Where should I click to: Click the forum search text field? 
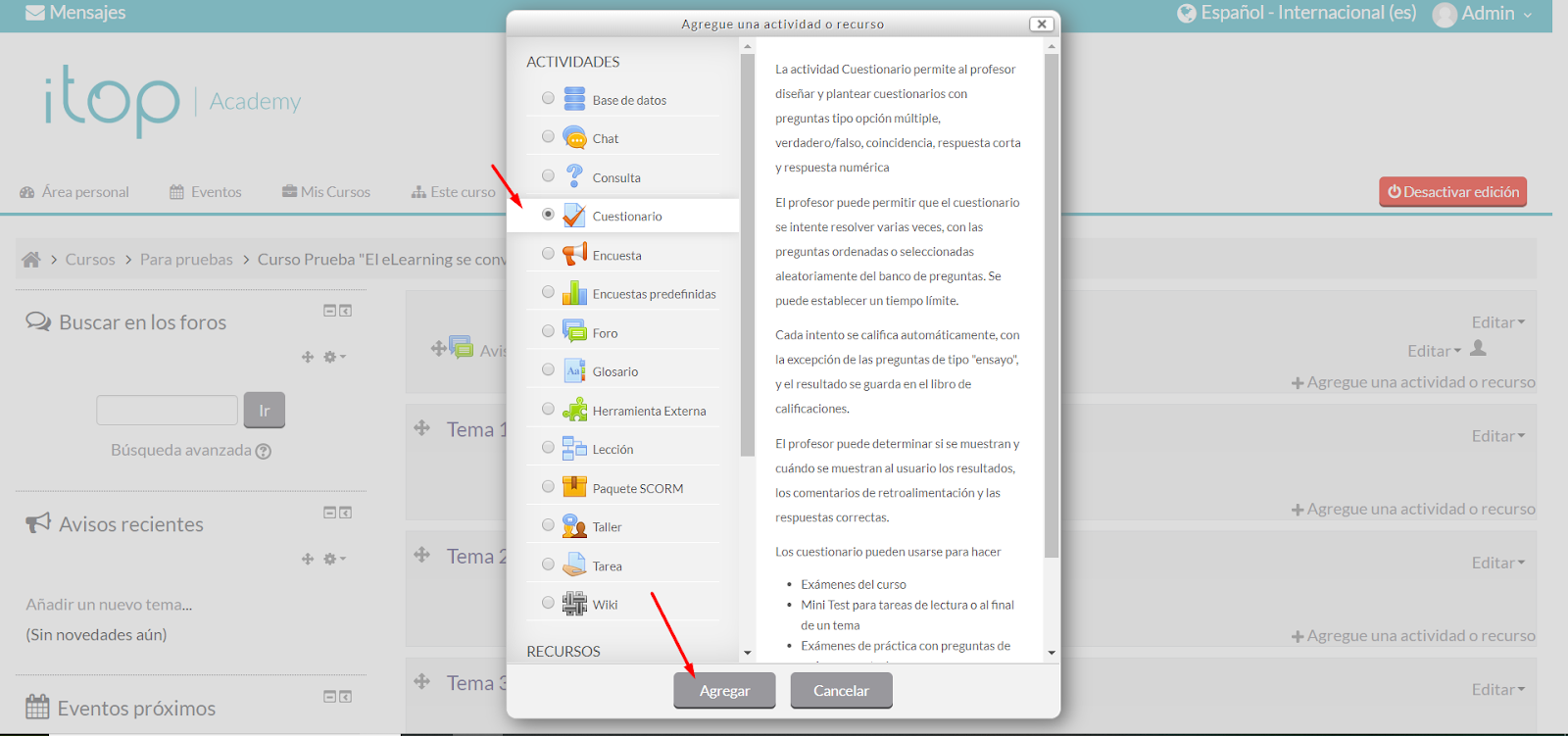[167, 410]
